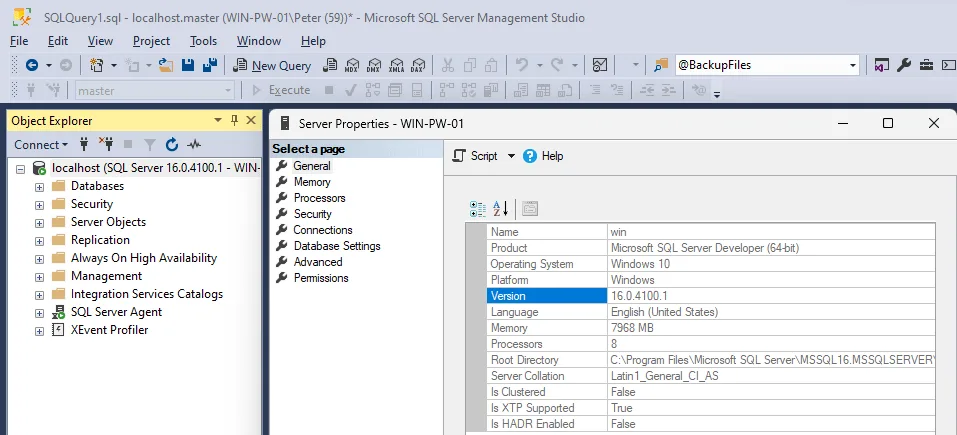Select the Permissions page
957x435 pixels.
pyautogui.click(x=321, y=278)
